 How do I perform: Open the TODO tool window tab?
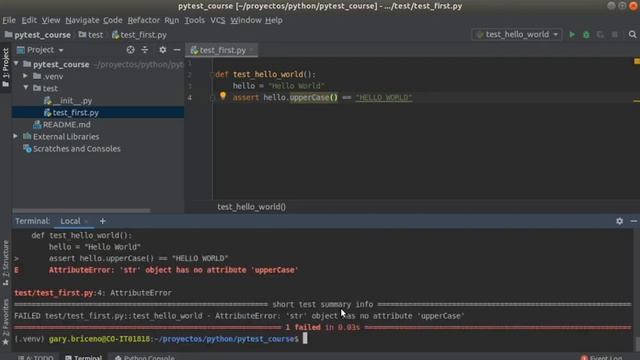(x=37, y=358)
